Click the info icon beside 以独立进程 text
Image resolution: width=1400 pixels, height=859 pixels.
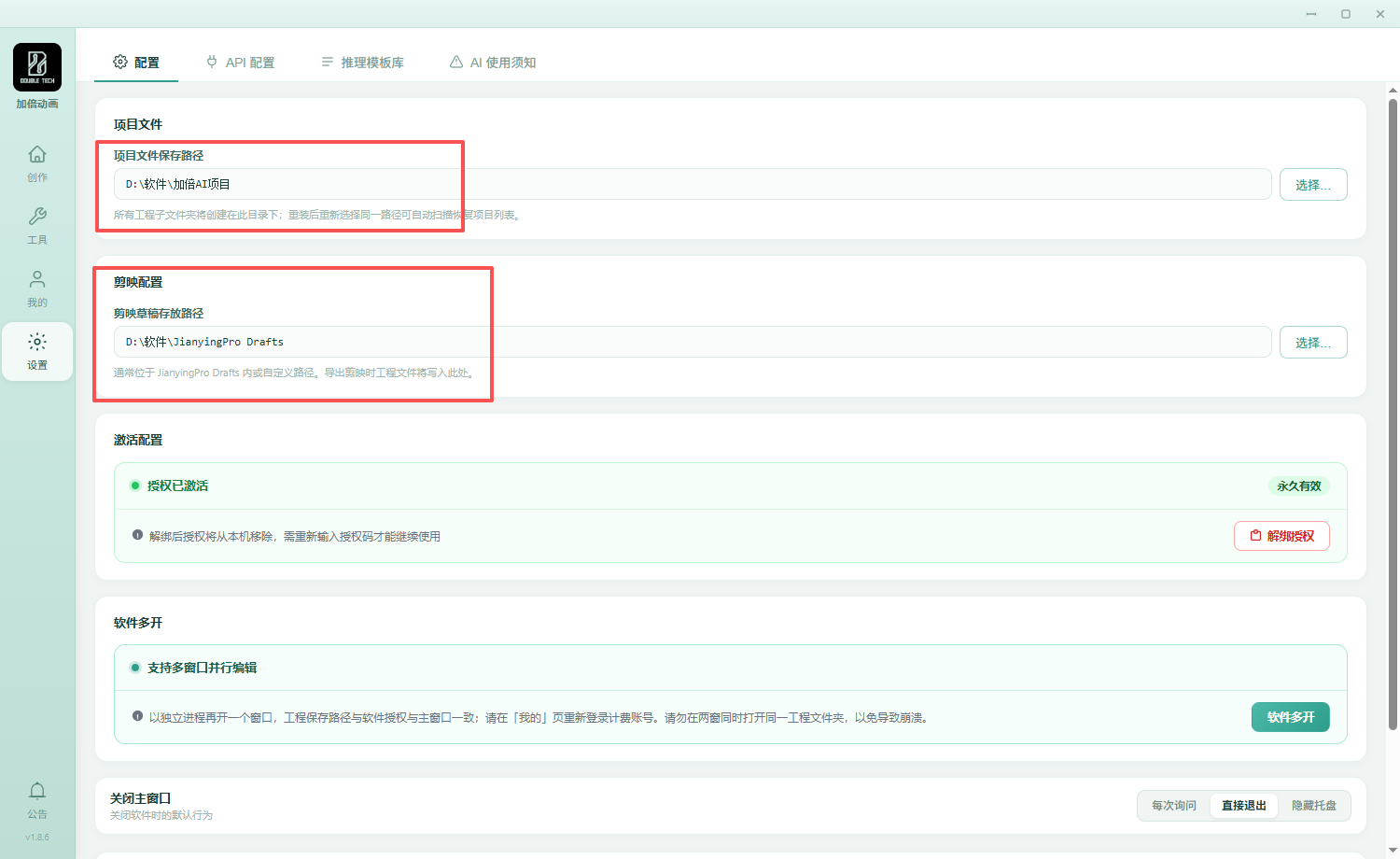point(137,716)
